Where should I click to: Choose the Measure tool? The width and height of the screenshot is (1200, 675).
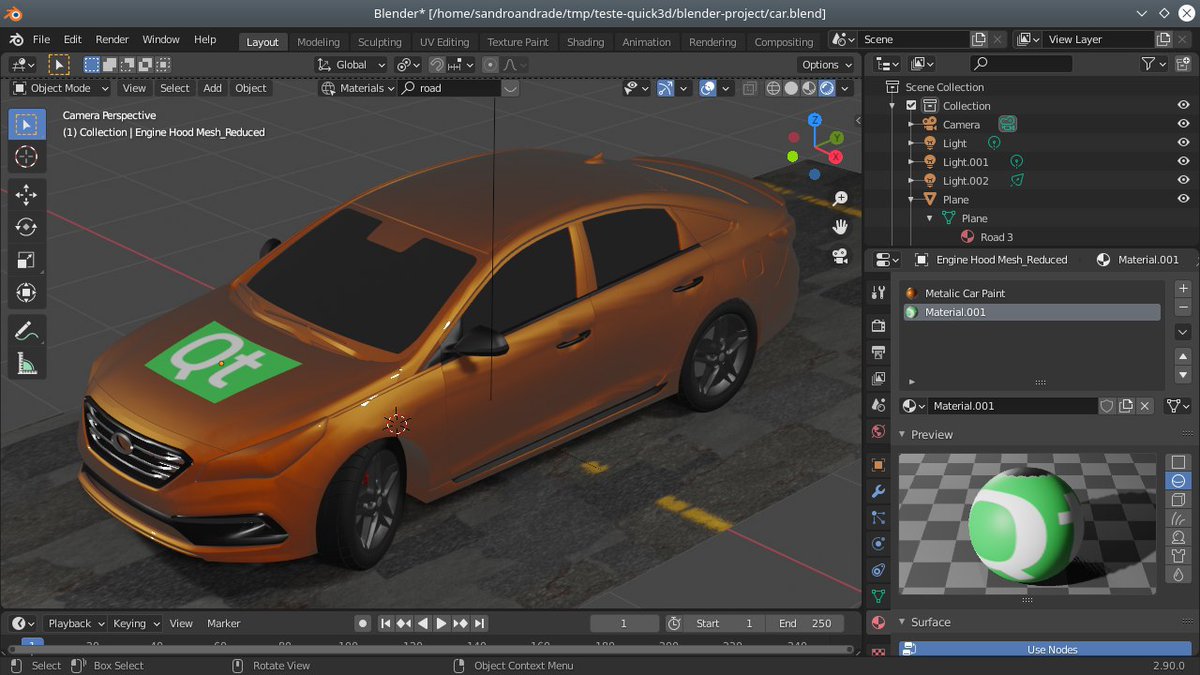[x=27, y=364]
